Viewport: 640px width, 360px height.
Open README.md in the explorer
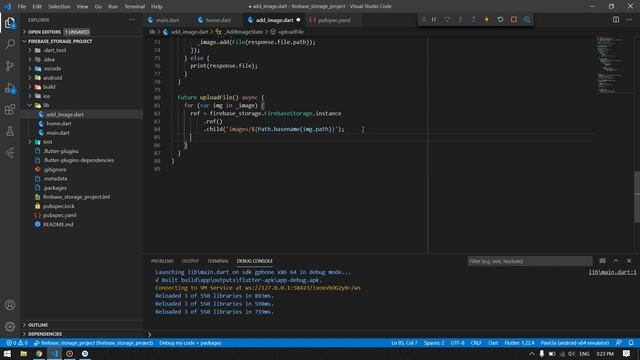58,224
